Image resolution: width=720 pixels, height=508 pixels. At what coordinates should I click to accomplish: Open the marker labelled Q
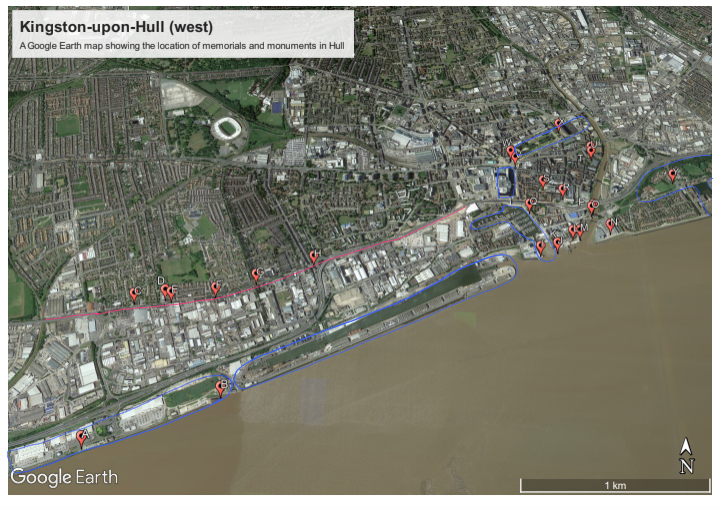click(529, 204)
